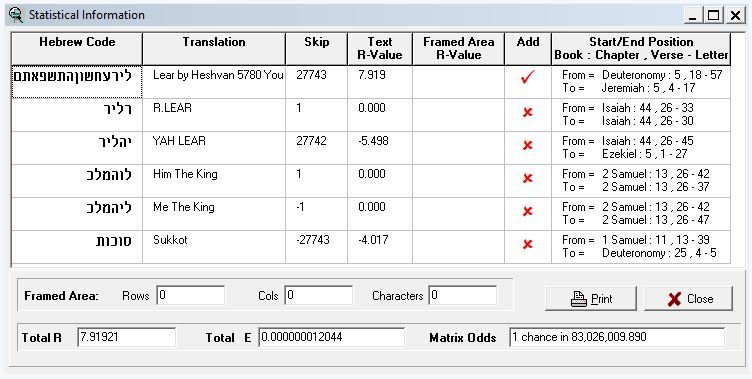752x379 pixels.
Task: Maximize the Statistical Information window
Action: click(x=714, y=15)
